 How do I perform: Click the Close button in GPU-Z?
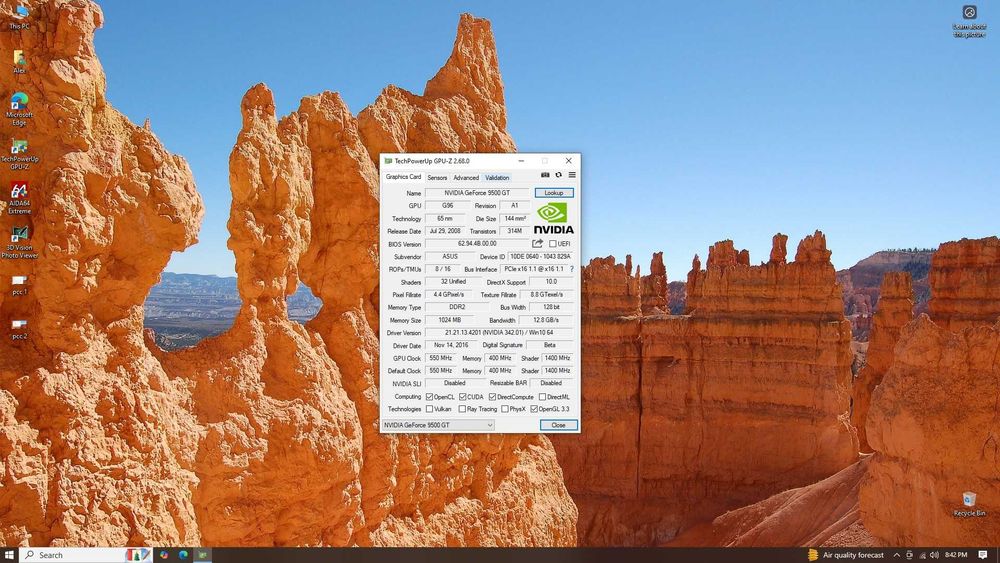pyautogui.click(x=558, y=425)
